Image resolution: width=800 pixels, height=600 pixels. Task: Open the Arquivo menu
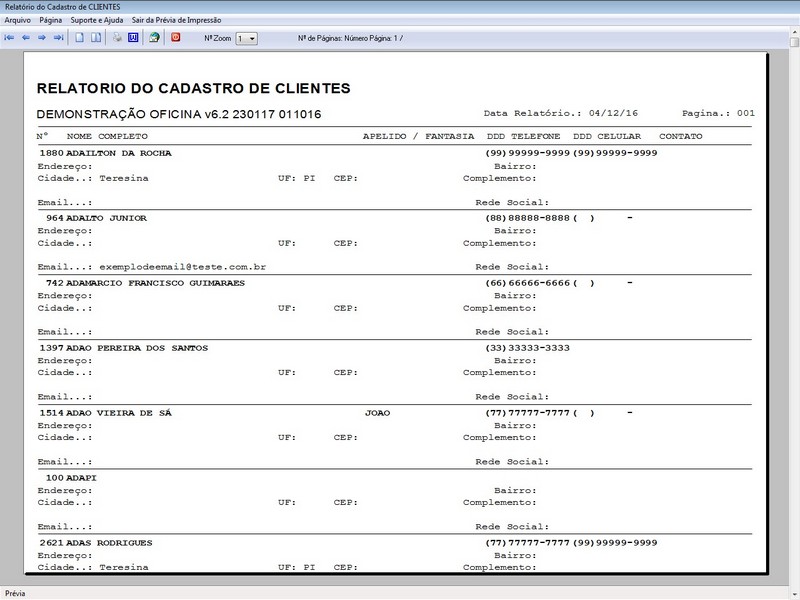(x=16, y=17)
